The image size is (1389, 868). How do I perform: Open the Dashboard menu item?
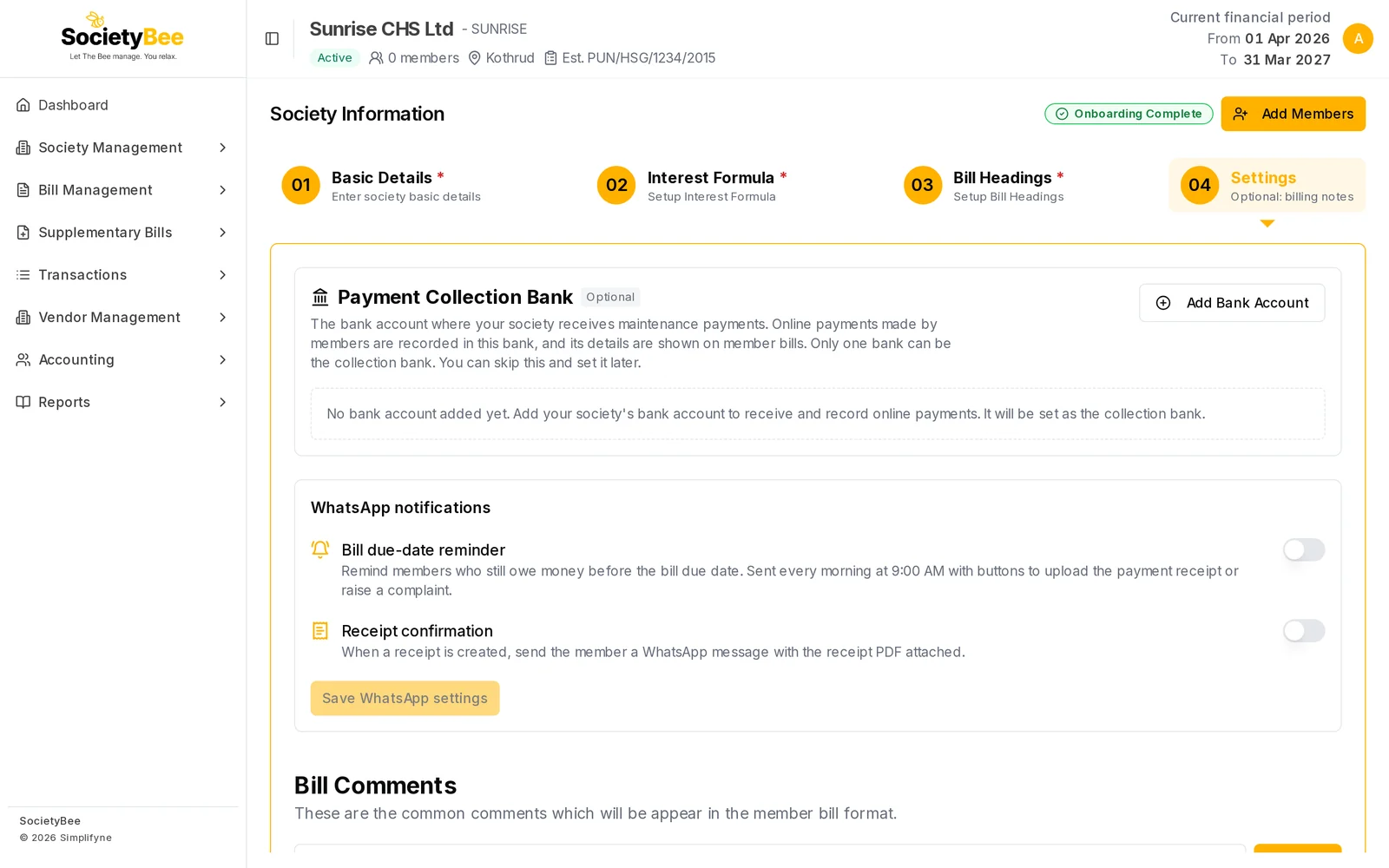(x=122, y=105)
